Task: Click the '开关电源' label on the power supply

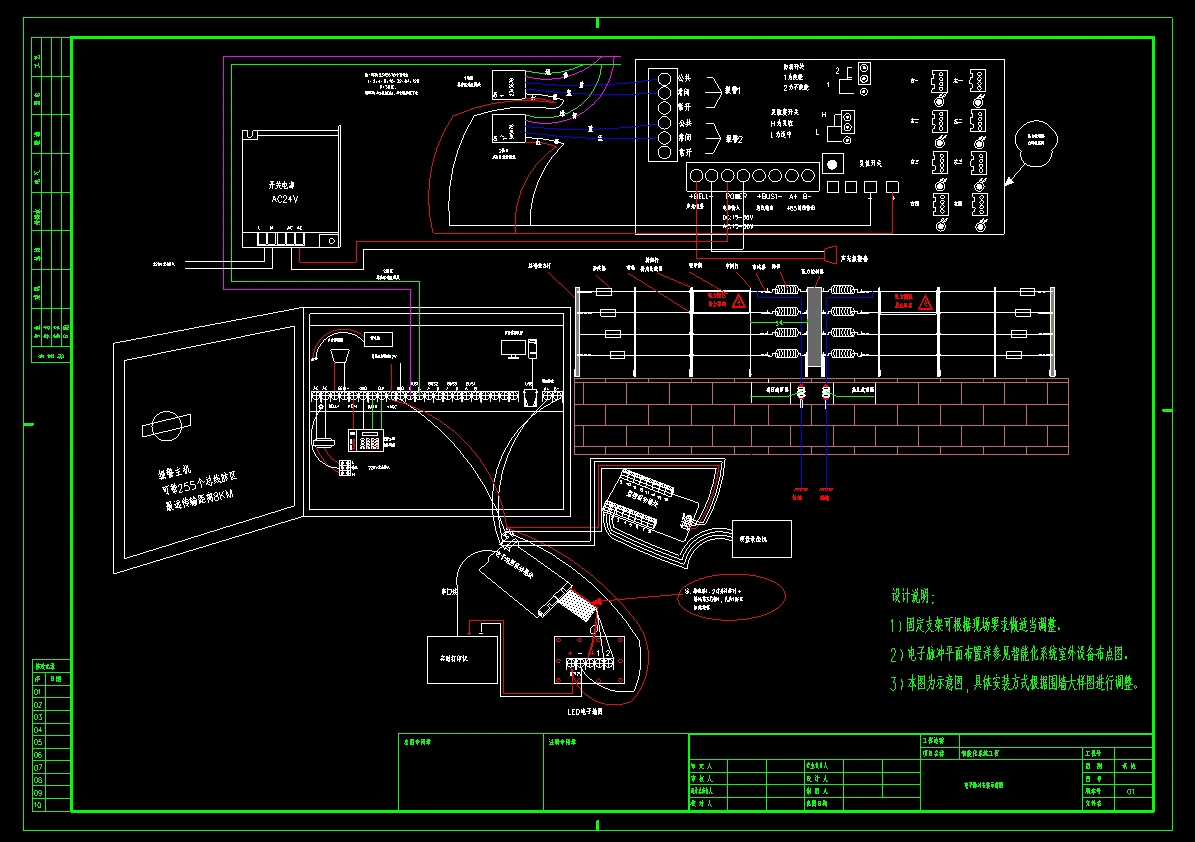Action: (281, 185)
